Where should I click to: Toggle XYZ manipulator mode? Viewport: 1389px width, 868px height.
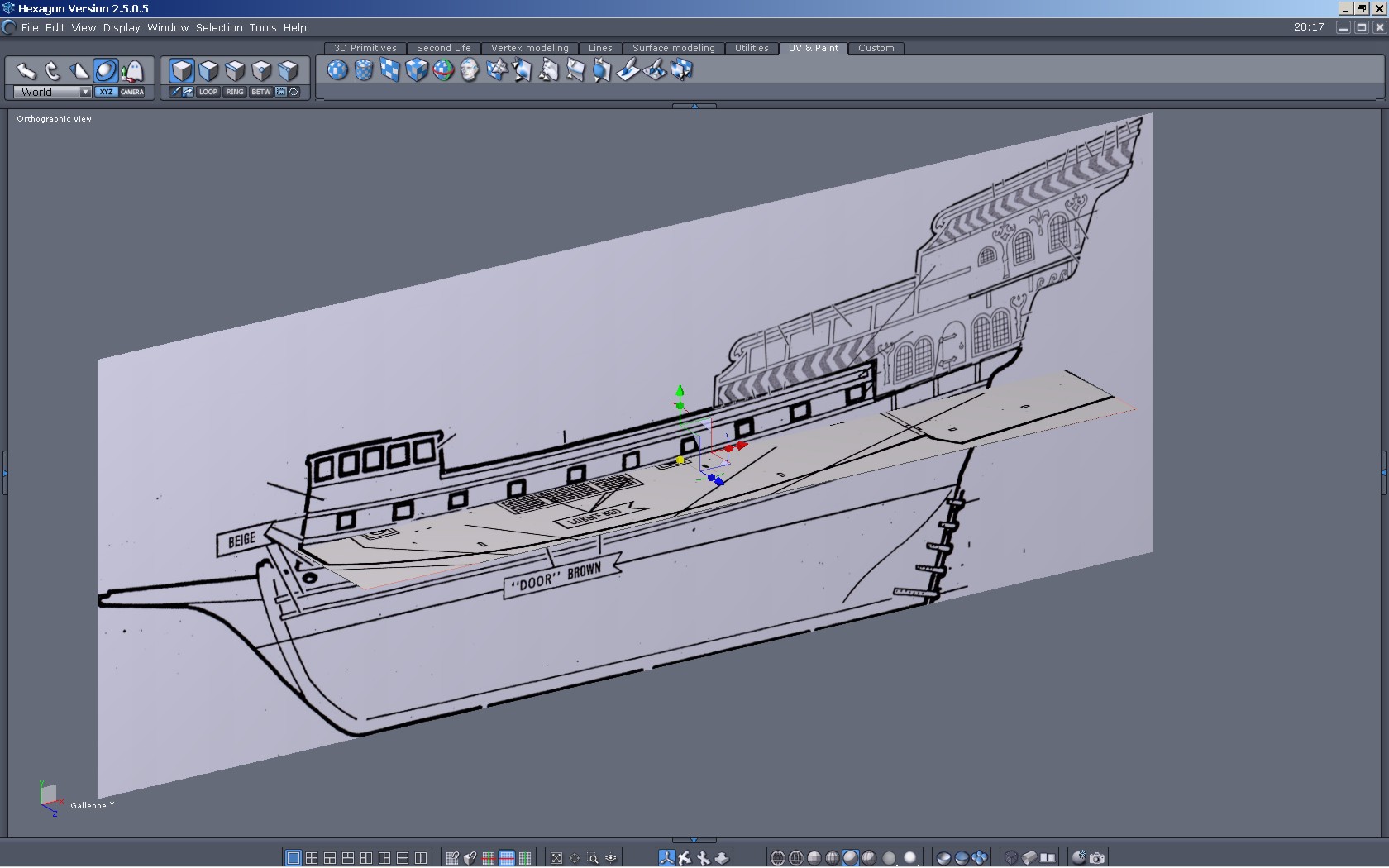(106, 92)
